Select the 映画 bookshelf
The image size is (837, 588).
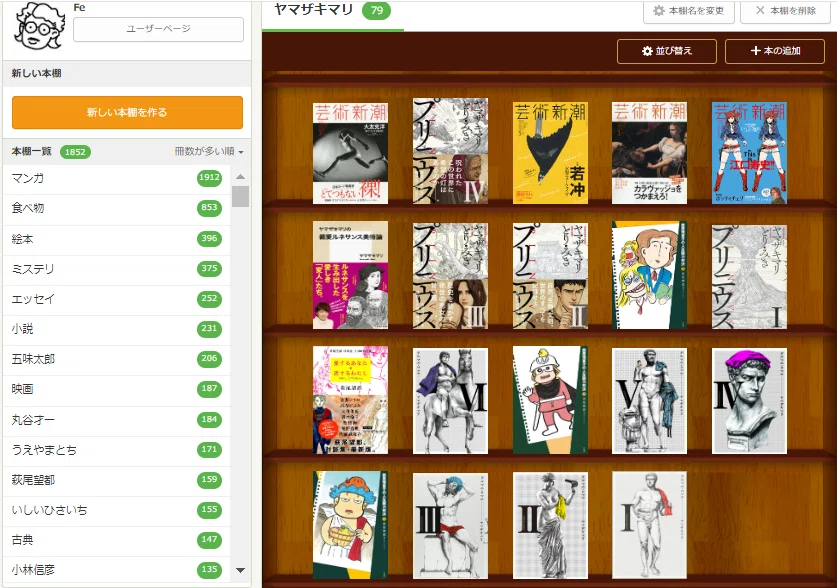(117, 389)
